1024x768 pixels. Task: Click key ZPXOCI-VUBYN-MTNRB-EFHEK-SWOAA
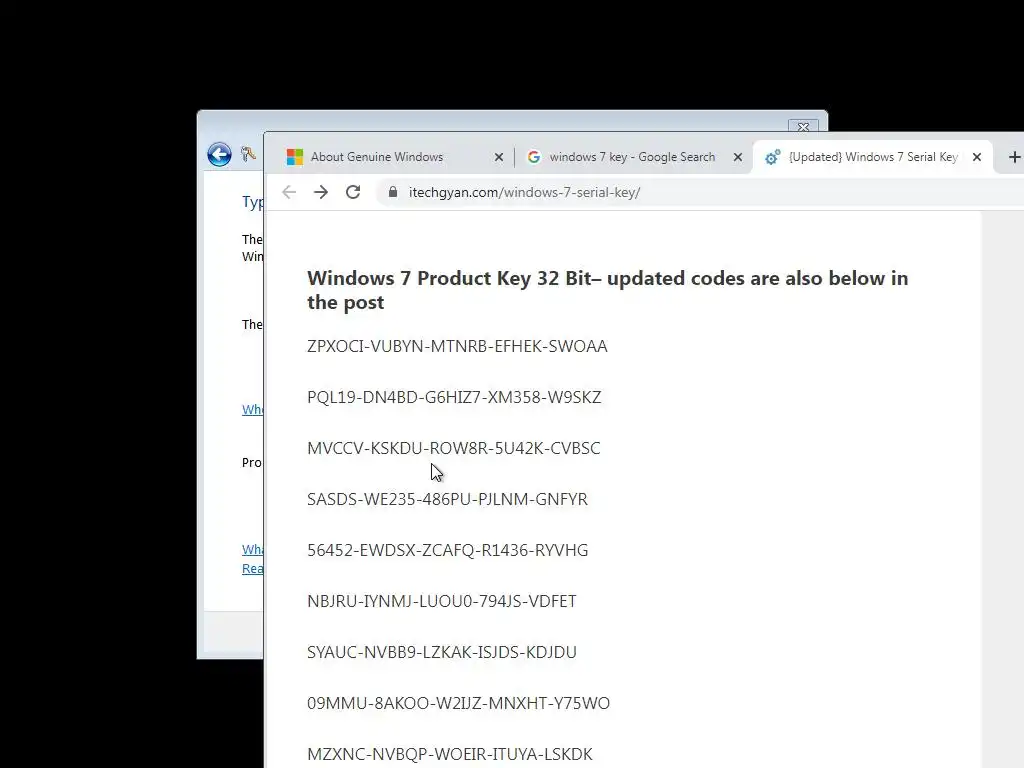[457, 346]
